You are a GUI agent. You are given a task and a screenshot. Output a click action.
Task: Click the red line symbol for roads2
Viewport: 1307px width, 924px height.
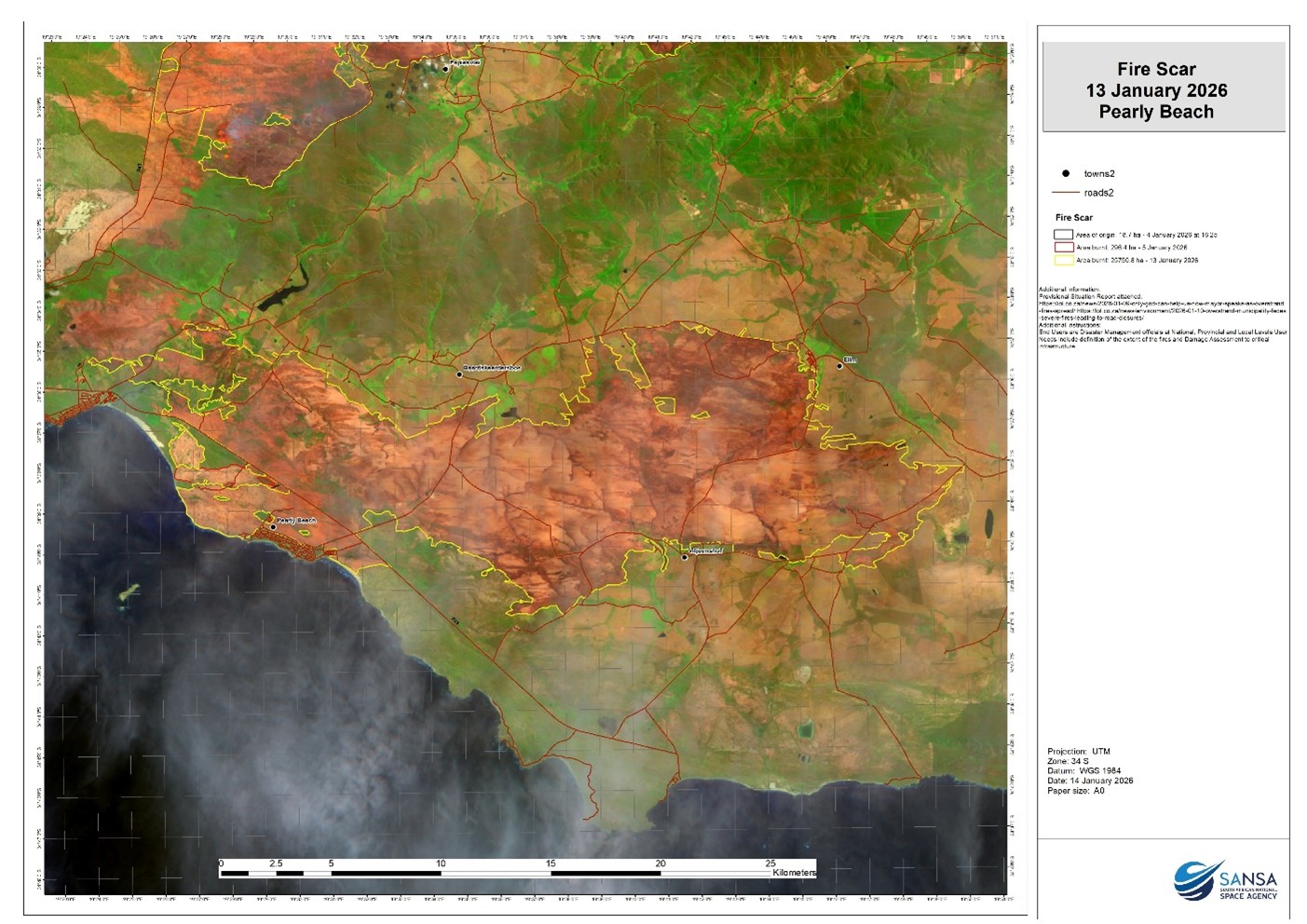(1065, 193)
